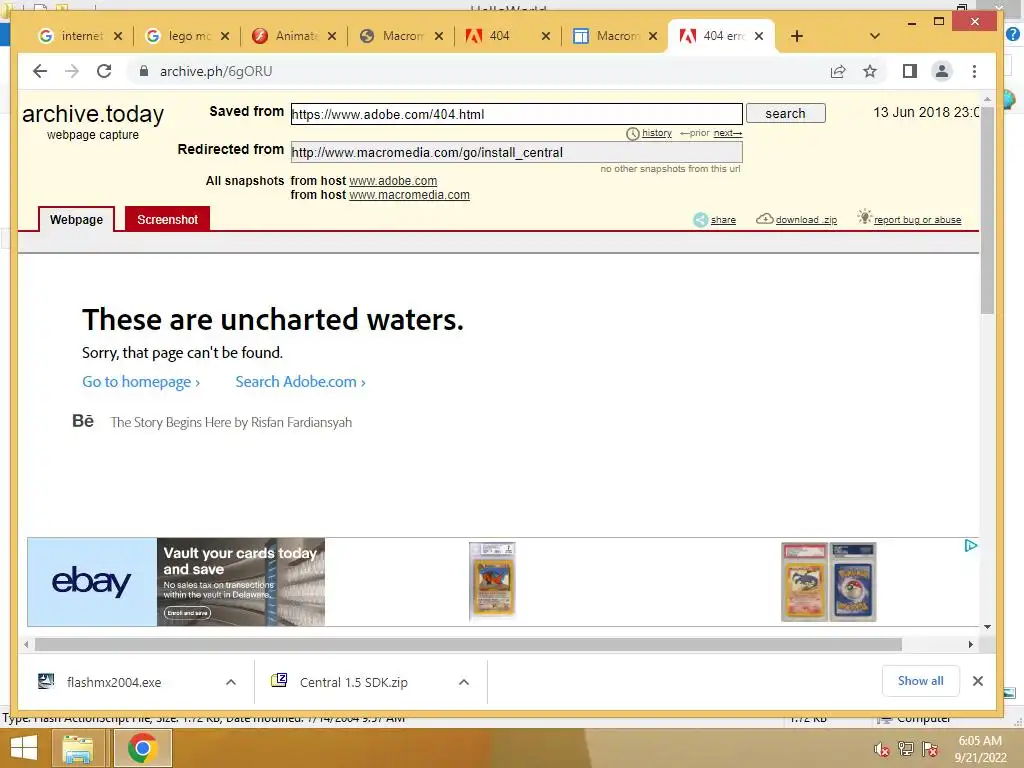This screenshot has width=1024, height=768.
Task: Close the active '404 error' tab
Action: (x=759, y=36)
